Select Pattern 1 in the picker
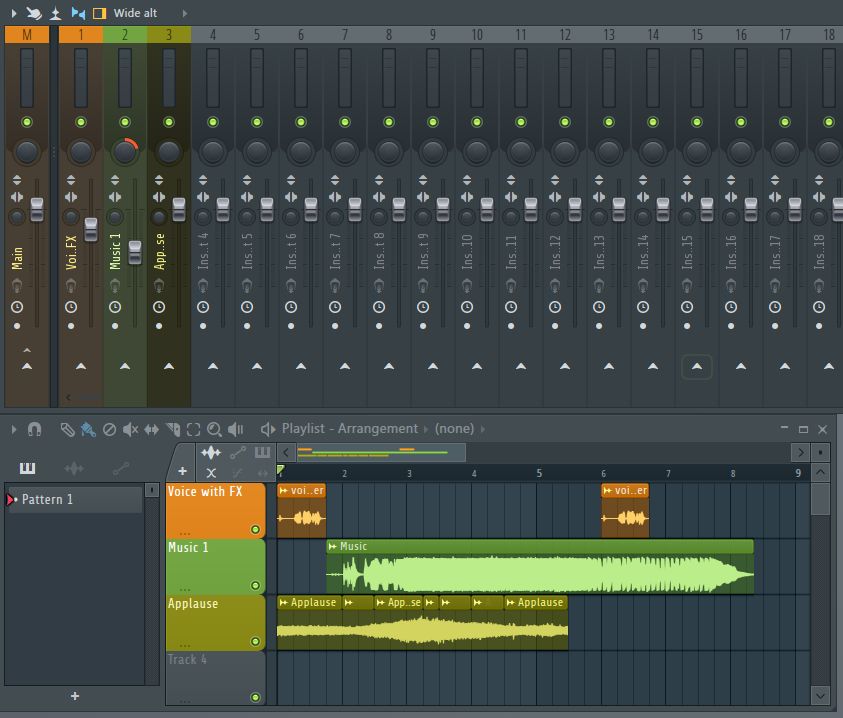This screenshot has height=718, width=843. pyautogui.click(x=75, y=499)
